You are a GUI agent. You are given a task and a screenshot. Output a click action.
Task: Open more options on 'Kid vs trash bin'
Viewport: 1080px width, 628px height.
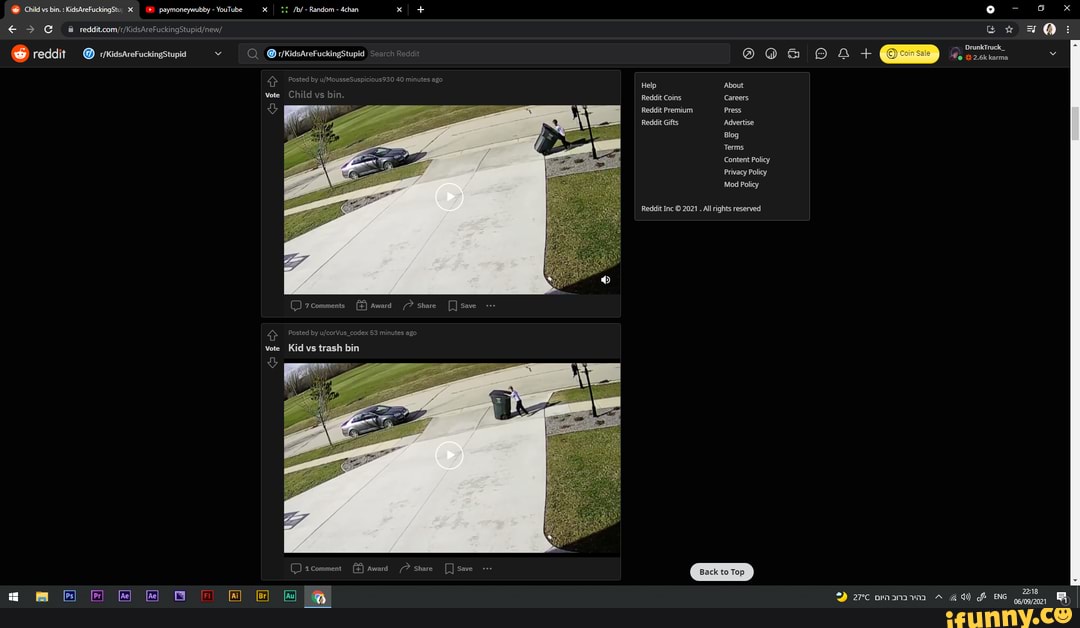487,568
